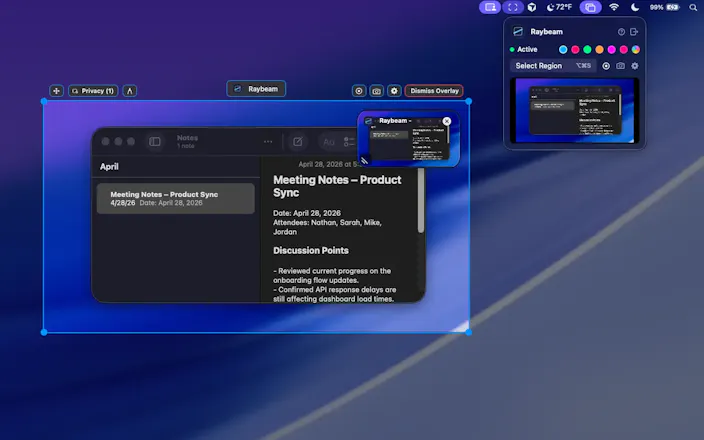Toggle the Focus moon menu bar icon

[x=635, y=7]
